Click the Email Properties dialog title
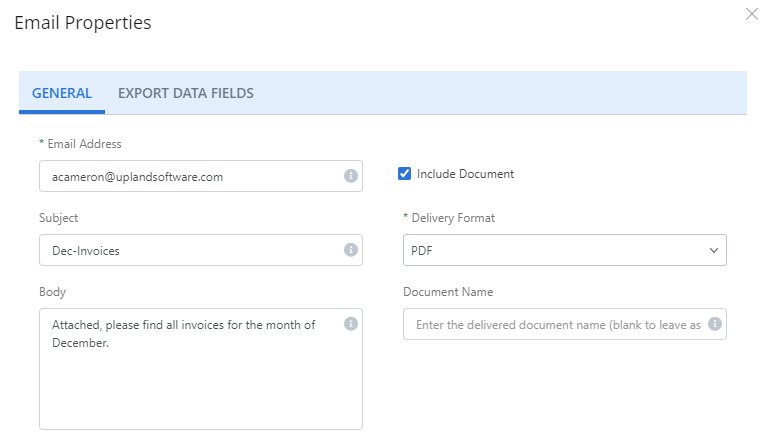This screenshot has width=770, height=447. pos(83,22)
